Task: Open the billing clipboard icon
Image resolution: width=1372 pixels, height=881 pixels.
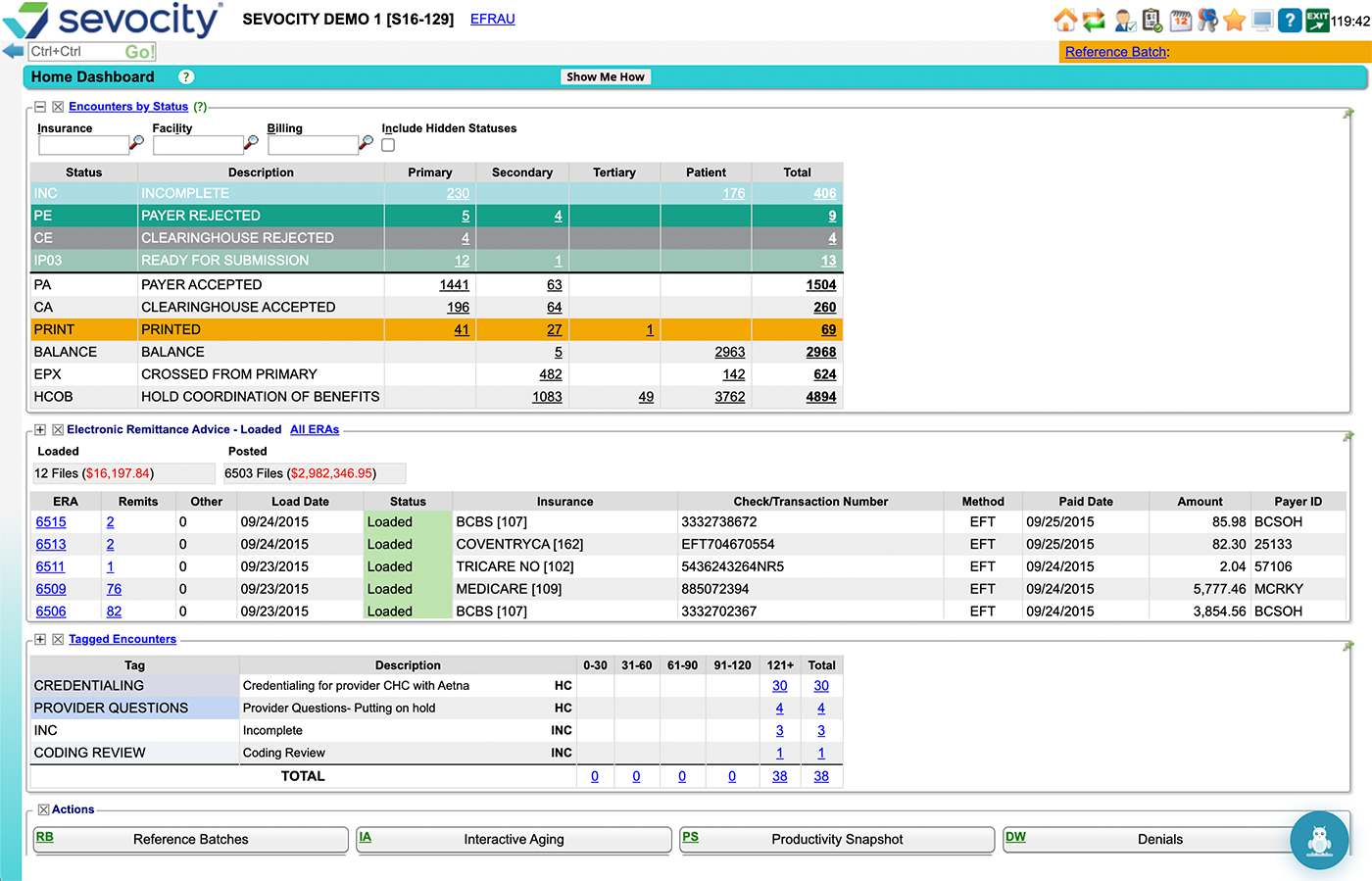Action: (1152, 20)
